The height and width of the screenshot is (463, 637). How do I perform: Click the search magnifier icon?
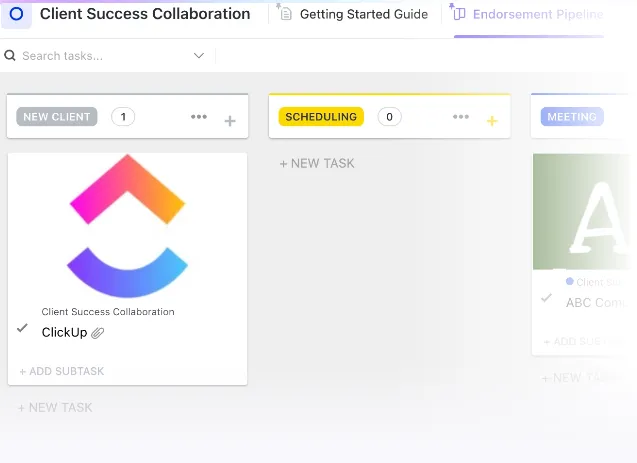10,56
